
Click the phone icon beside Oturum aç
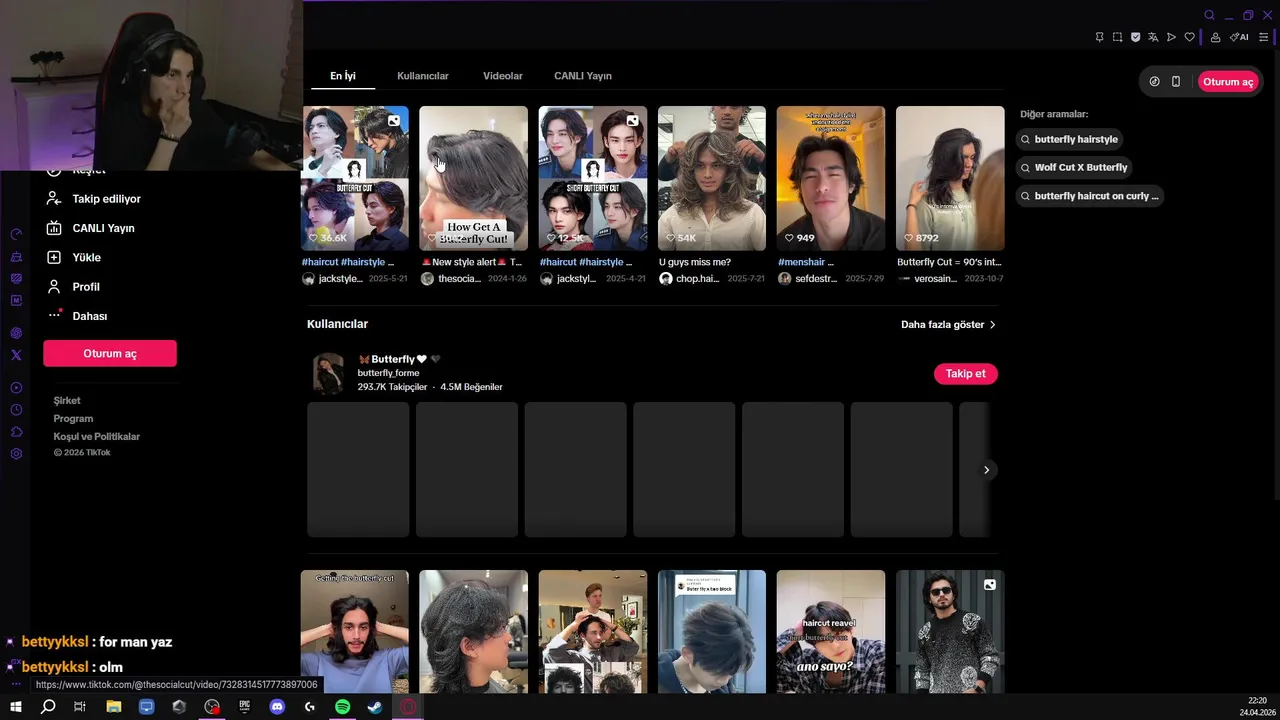[x=1176, y=82]
